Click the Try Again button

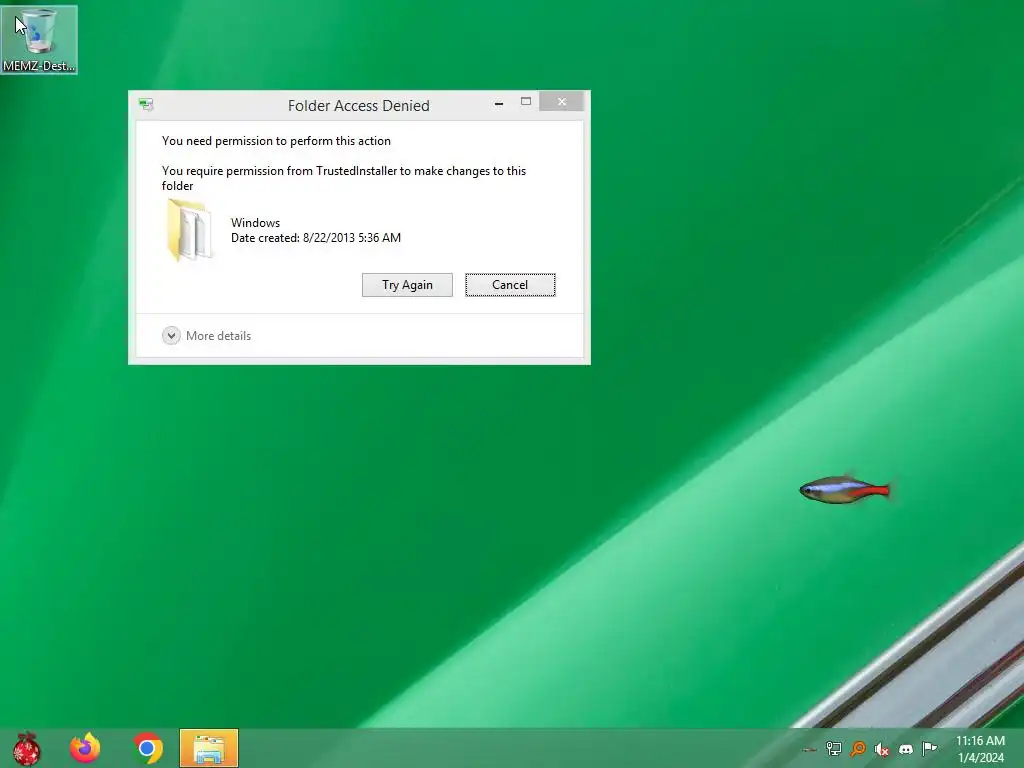[407, 285]
